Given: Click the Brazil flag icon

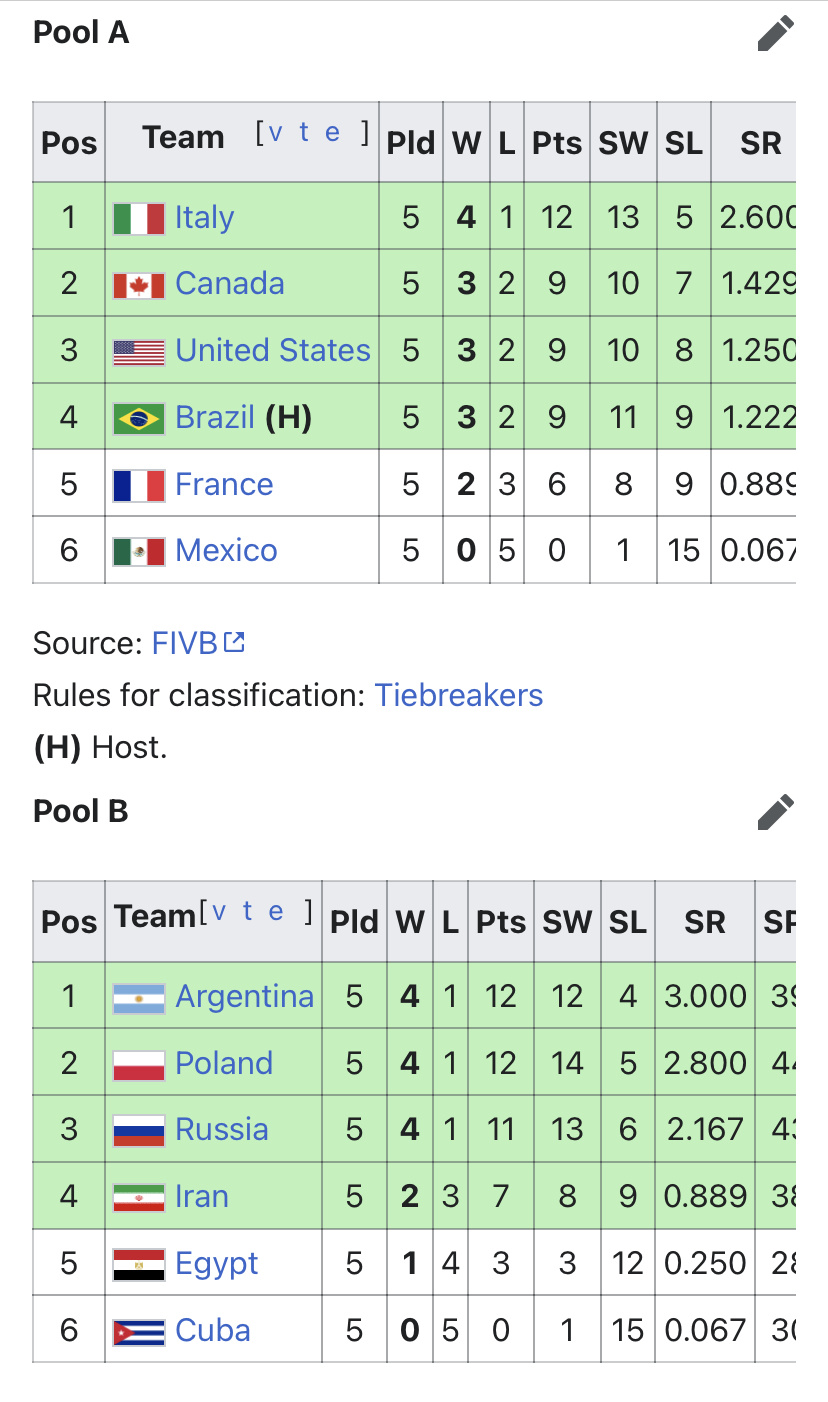Looking at the screenshot, I should tap(139, 417).
